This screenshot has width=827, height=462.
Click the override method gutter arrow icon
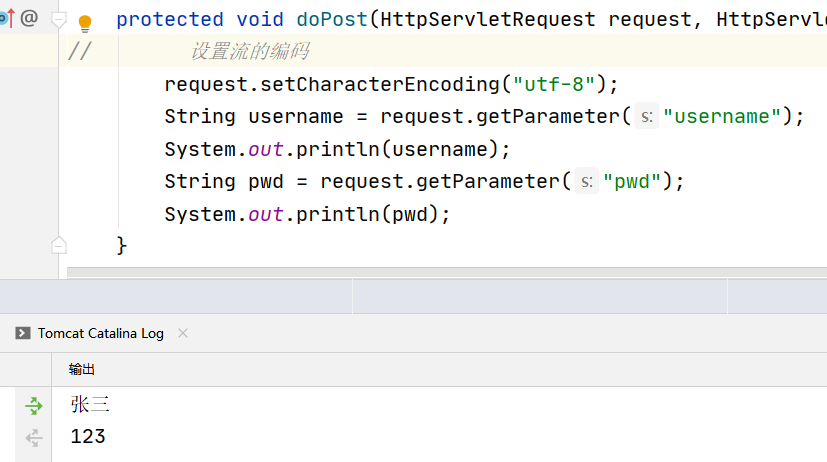point(7,19)
